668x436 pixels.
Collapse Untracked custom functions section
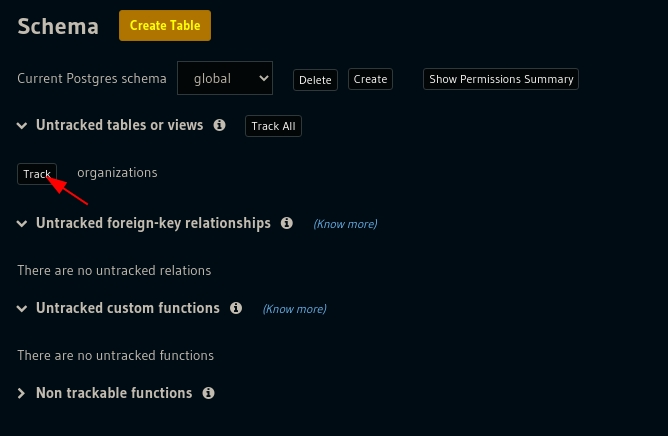point(22,309)
